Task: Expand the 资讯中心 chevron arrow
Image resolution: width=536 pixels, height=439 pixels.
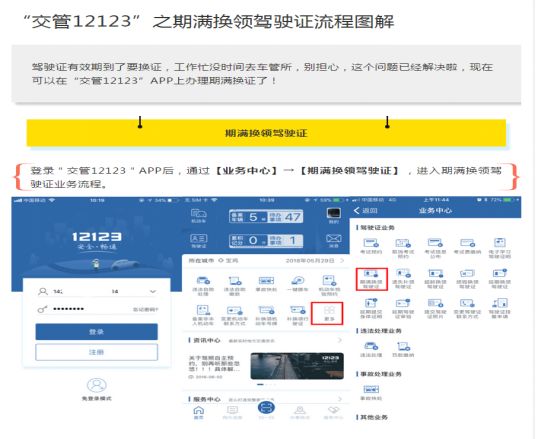Action: (x=340, y=340)
